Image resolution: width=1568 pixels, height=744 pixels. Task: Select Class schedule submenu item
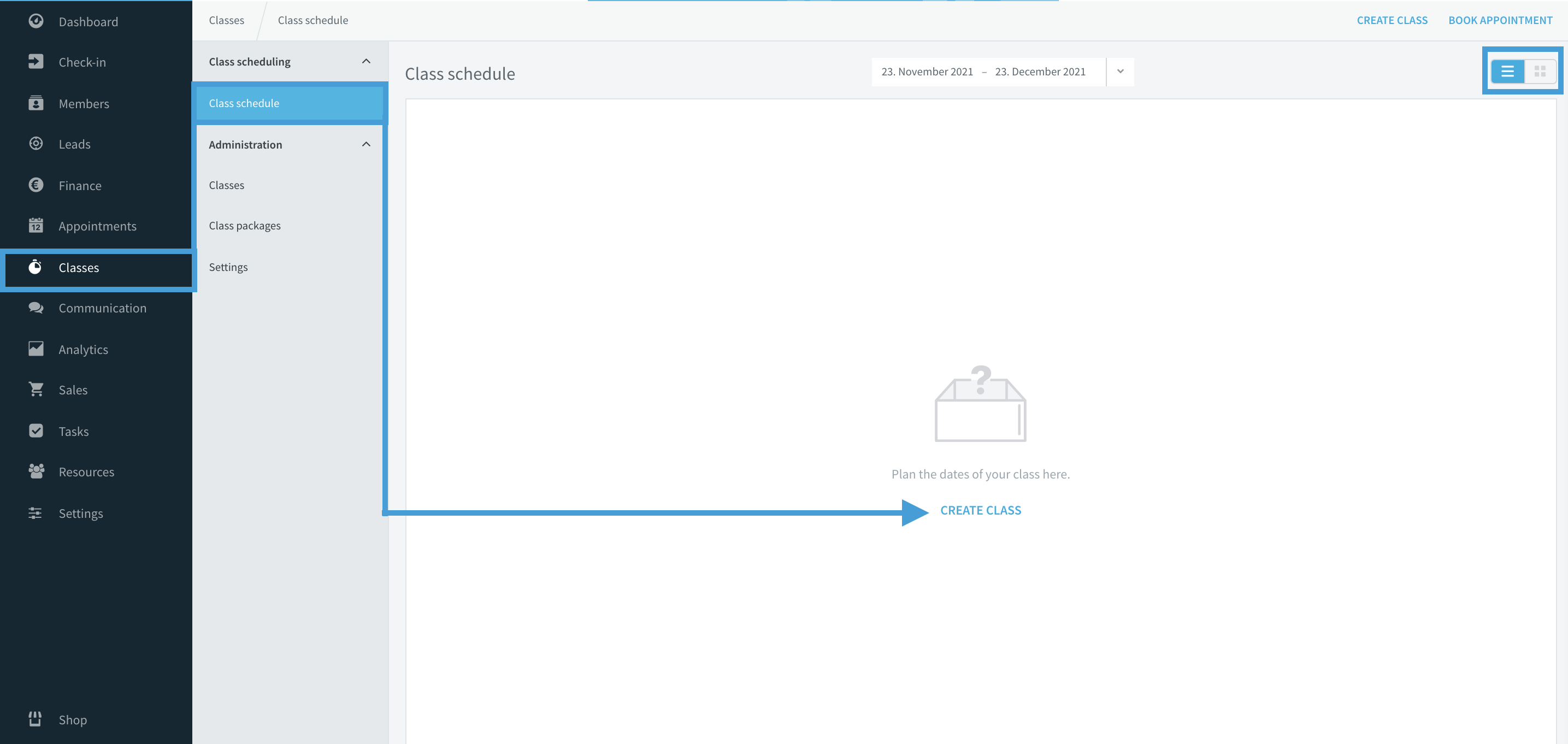[x=290, y=103]
